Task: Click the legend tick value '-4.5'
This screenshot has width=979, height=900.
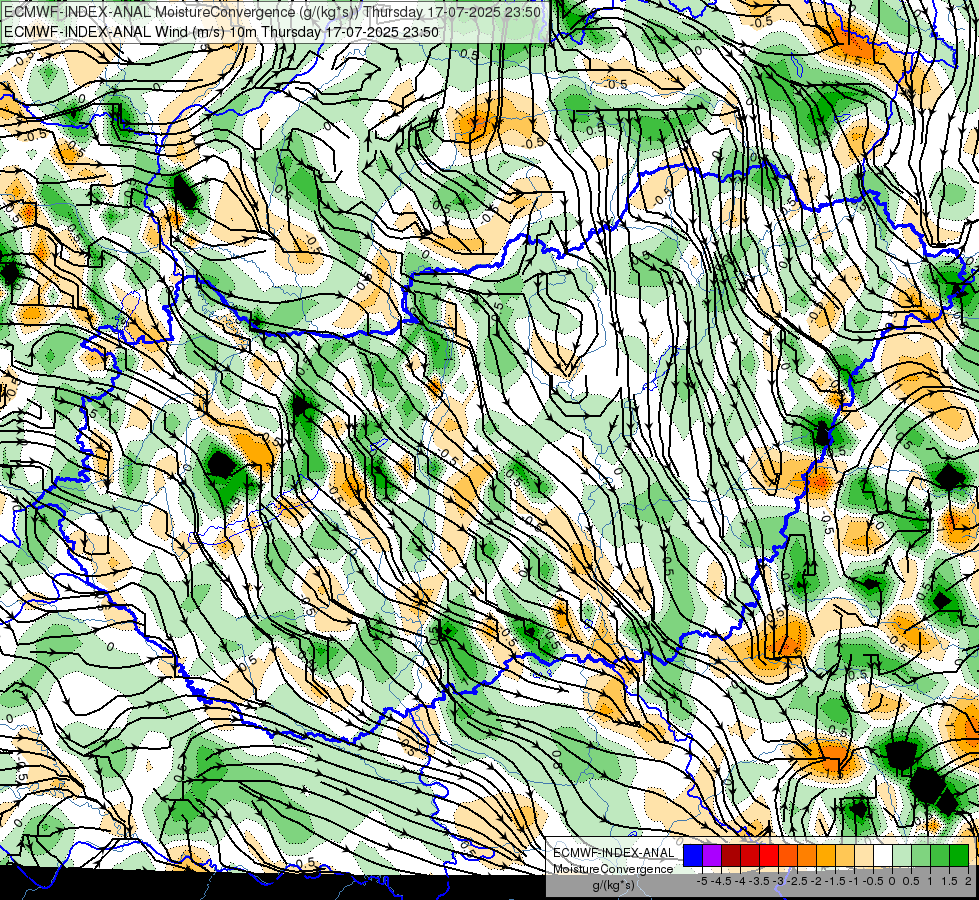Action: pos(721,881)
